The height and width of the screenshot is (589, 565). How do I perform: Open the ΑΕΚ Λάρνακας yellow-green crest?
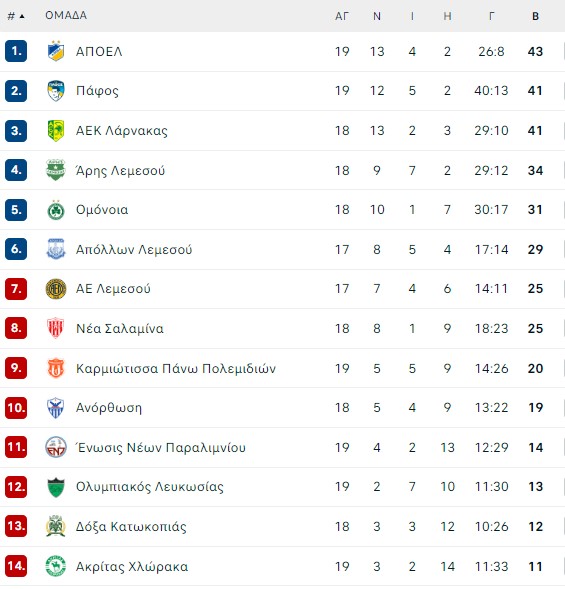(56, 131)
